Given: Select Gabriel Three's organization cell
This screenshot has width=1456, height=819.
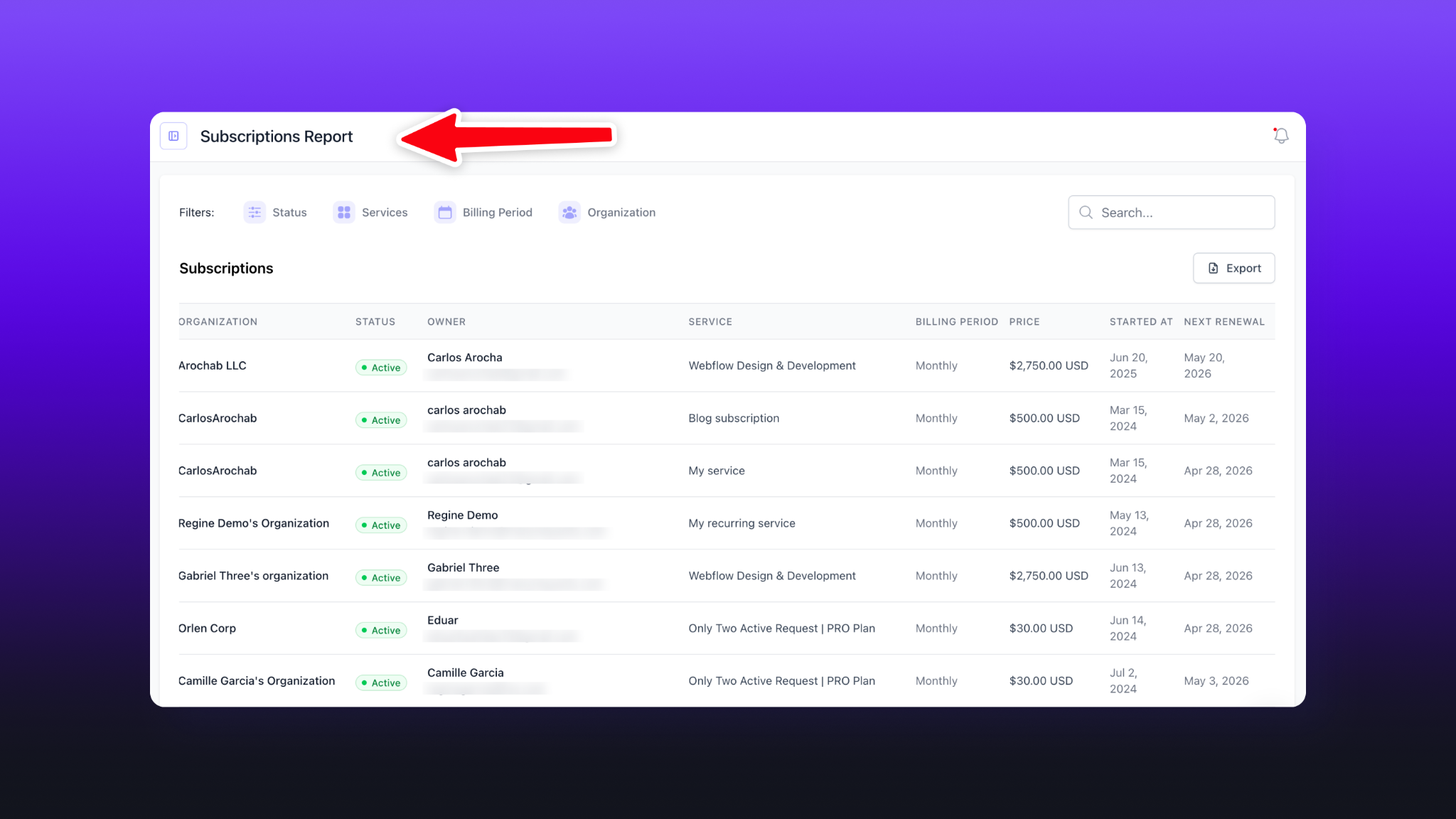Looking at the screenshot, I should (x=253, y=576).
